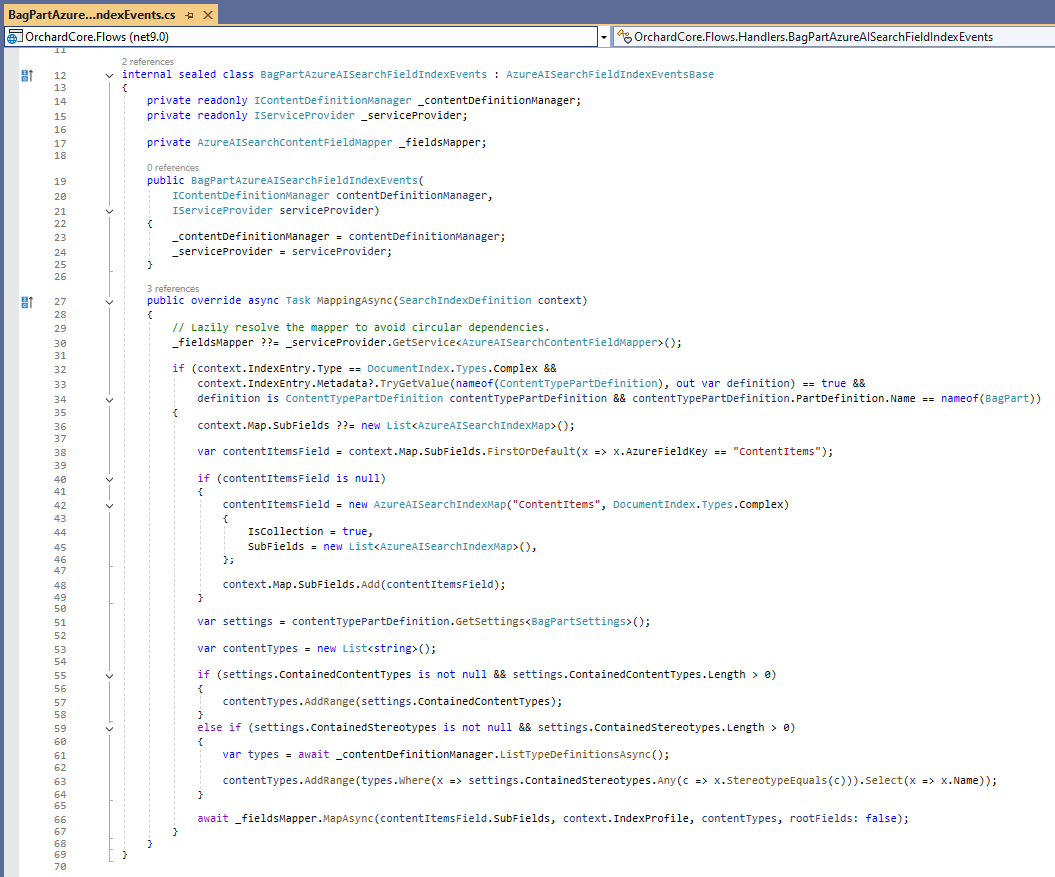Collapse the object initializer at line 42
The width and height of the screenshot is (1055, 877).
pos(109,506)
